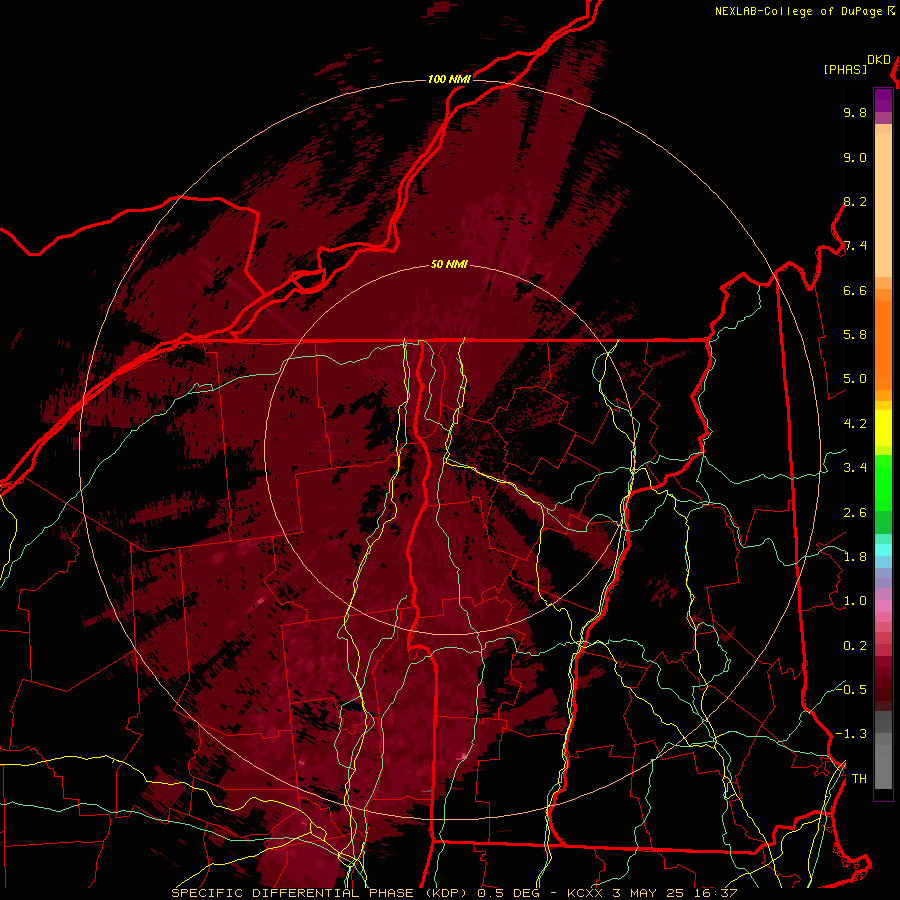This screenshot has width=900, height=900.
Task: Pick the orange segment of the color bar
Action: coord(883,344)
